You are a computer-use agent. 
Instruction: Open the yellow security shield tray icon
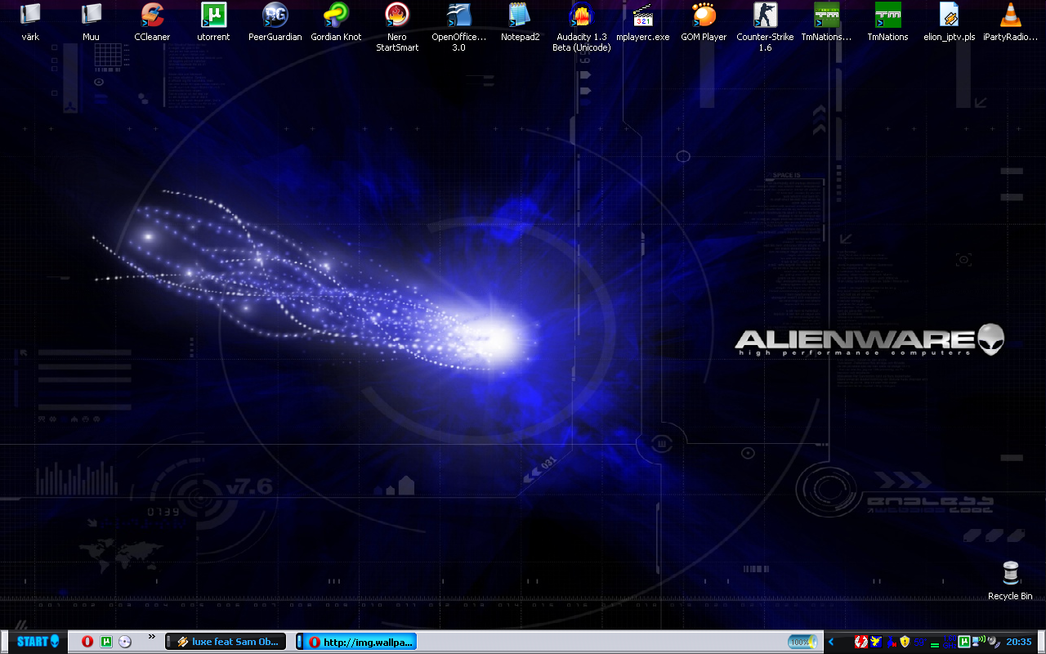(x=905, y=643)
